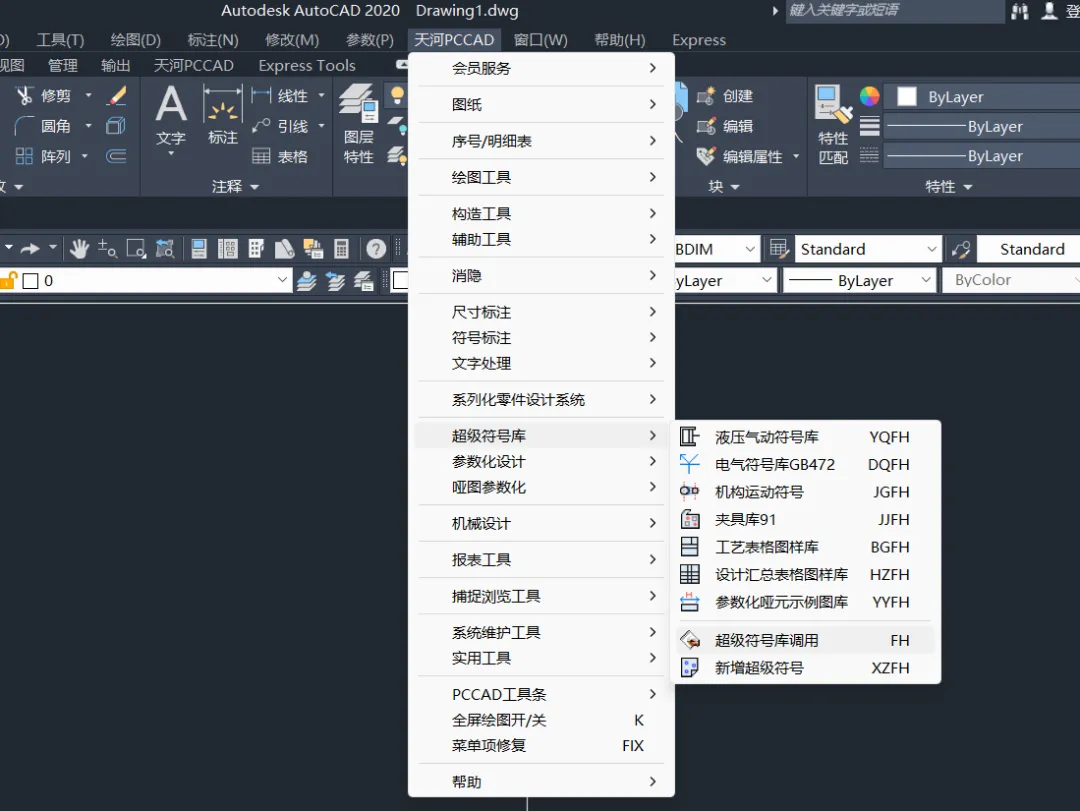
Task: Select the Trim (修剪) scissors tool
Action: coord(43,96)
